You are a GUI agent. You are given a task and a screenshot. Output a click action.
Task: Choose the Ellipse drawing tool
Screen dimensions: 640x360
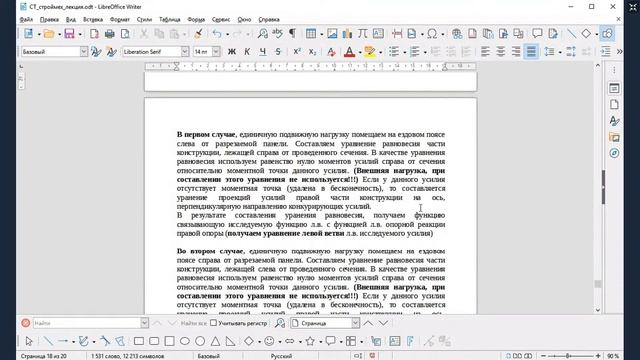185,341
